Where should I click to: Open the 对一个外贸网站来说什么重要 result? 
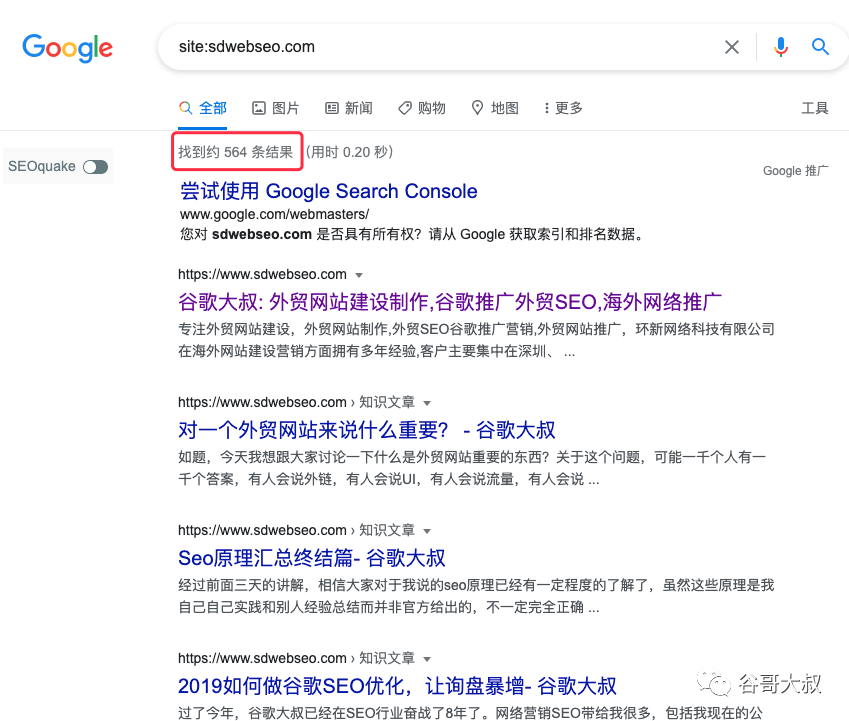coord(367,430)
